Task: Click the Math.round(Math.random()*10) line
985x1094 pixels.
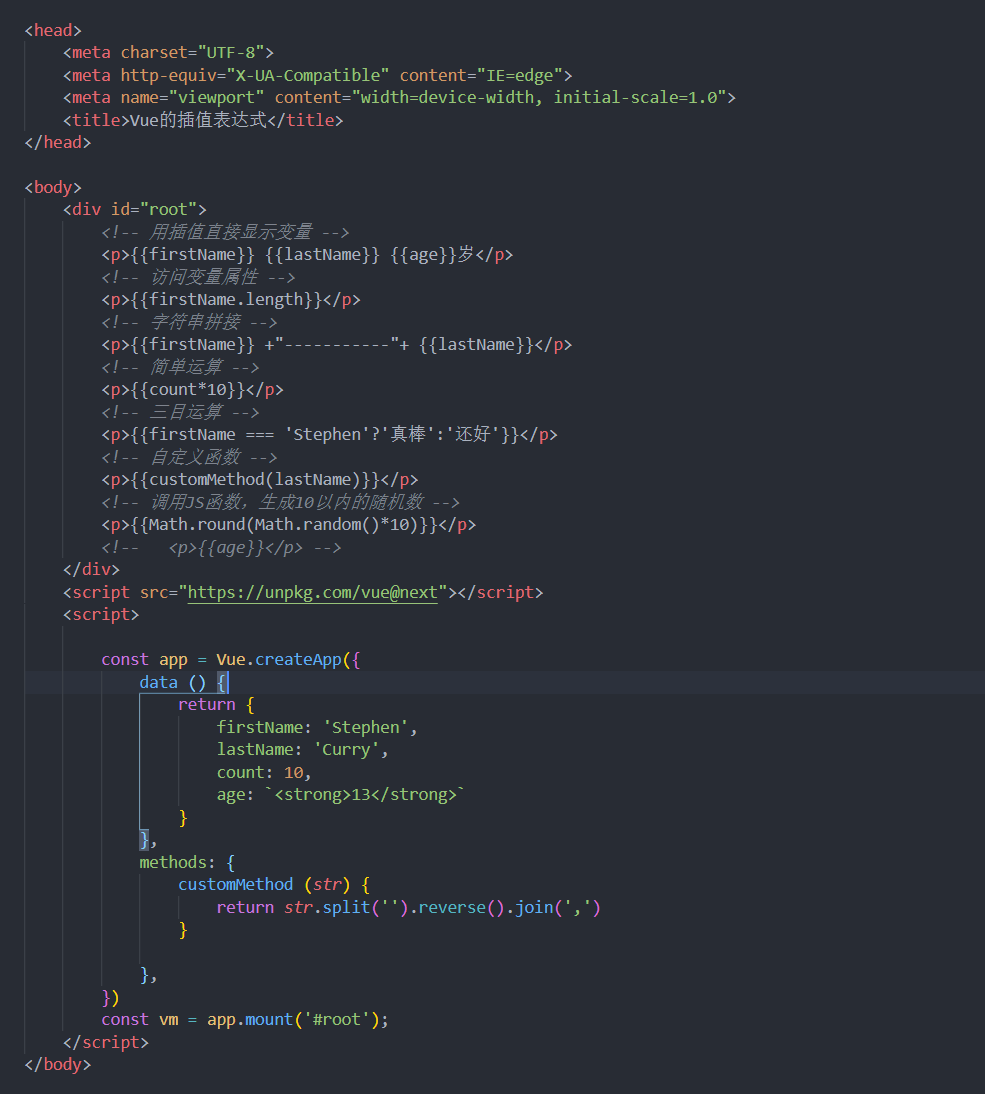Action: tap(289, 525)
